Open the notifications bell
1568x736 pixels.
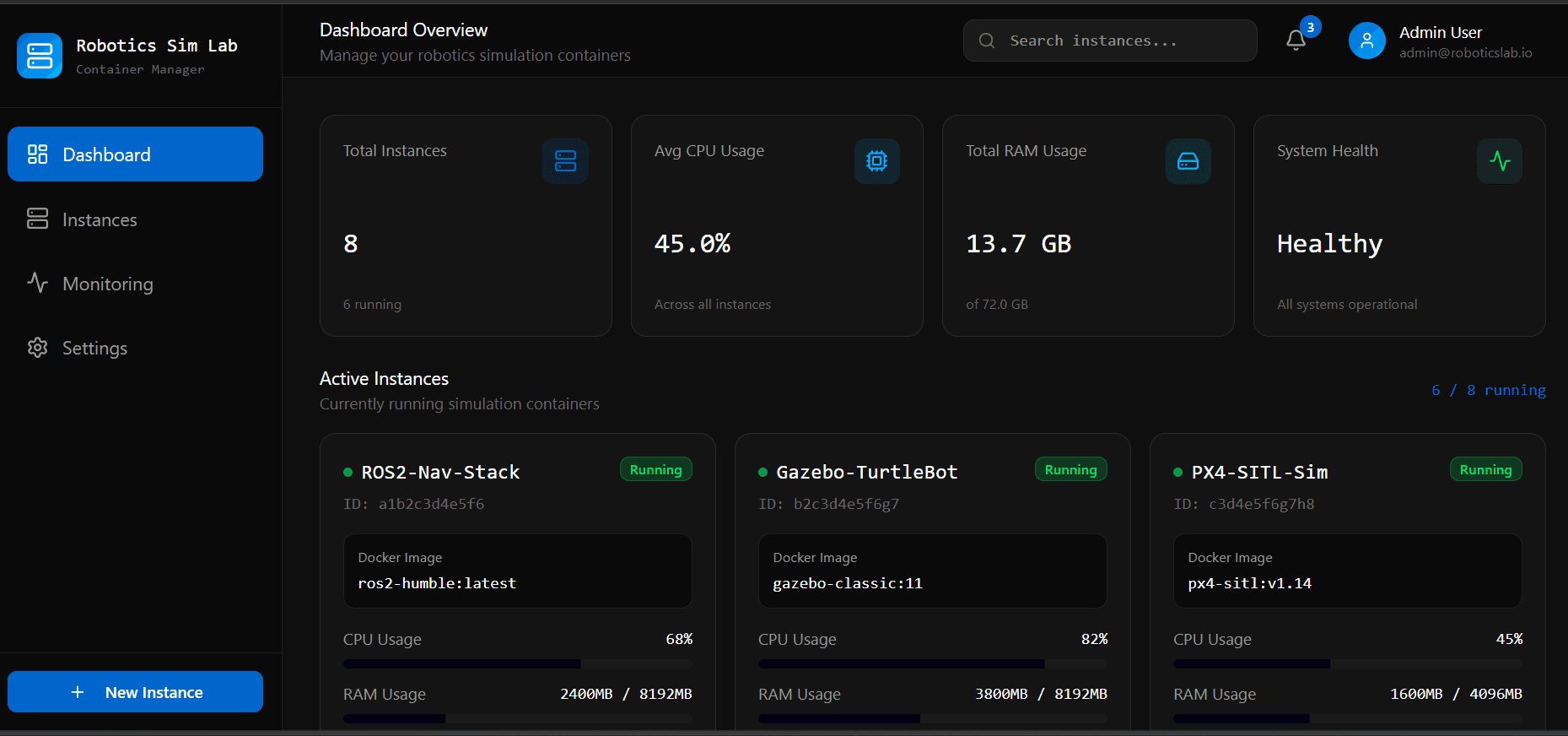1296,41
